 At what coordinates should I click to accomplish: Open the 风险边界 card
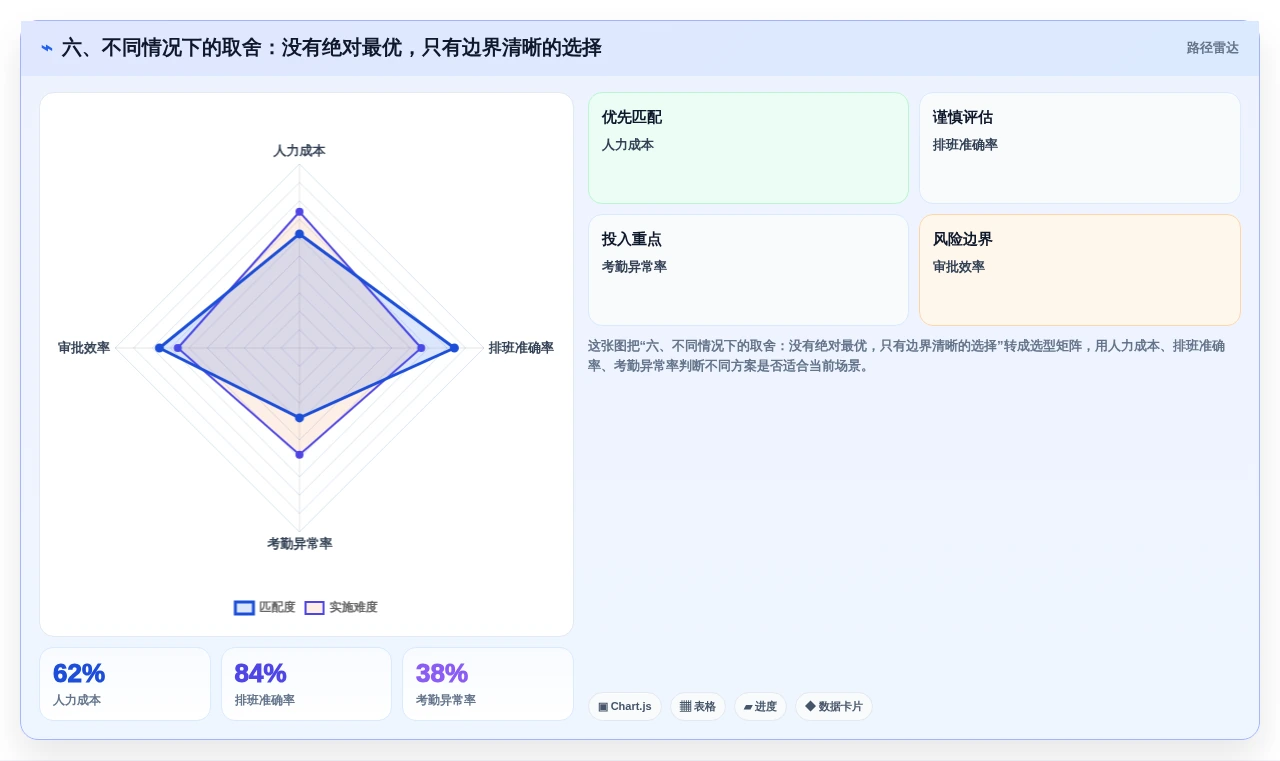click(x=1080, y=270)
